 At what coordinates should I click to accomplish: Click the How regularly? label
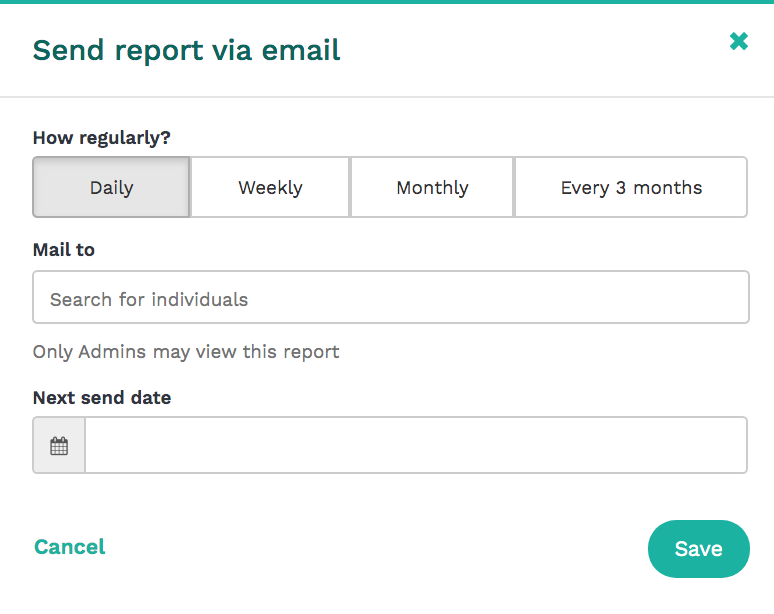[x=102, y=138]
